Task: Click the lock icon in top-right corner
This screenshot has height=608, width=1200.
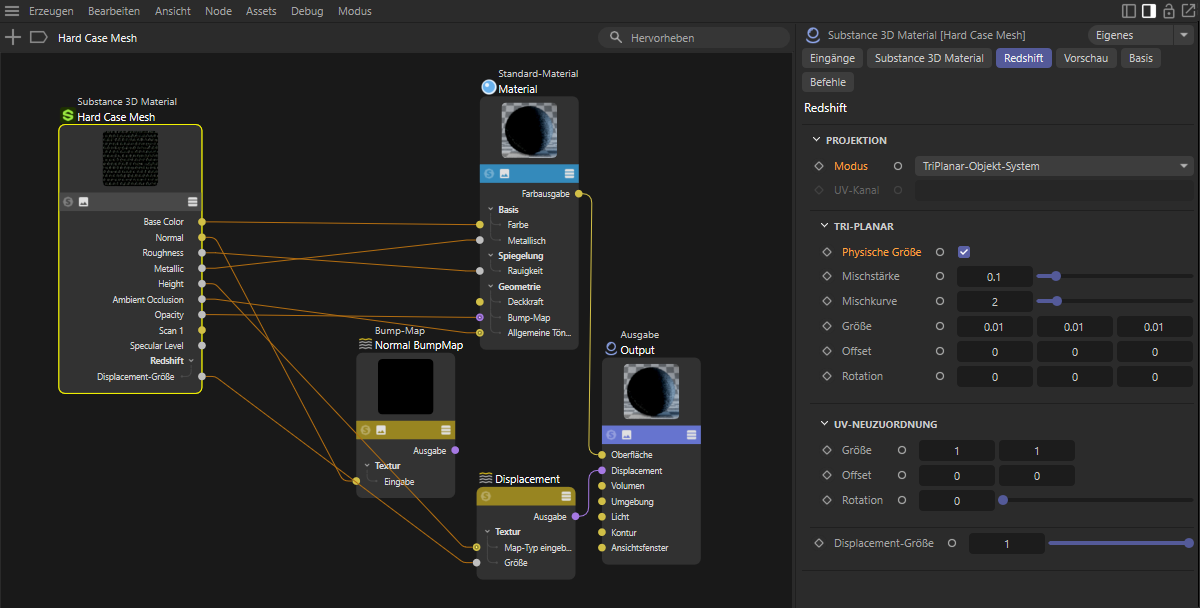Action: click(1167, 11)
